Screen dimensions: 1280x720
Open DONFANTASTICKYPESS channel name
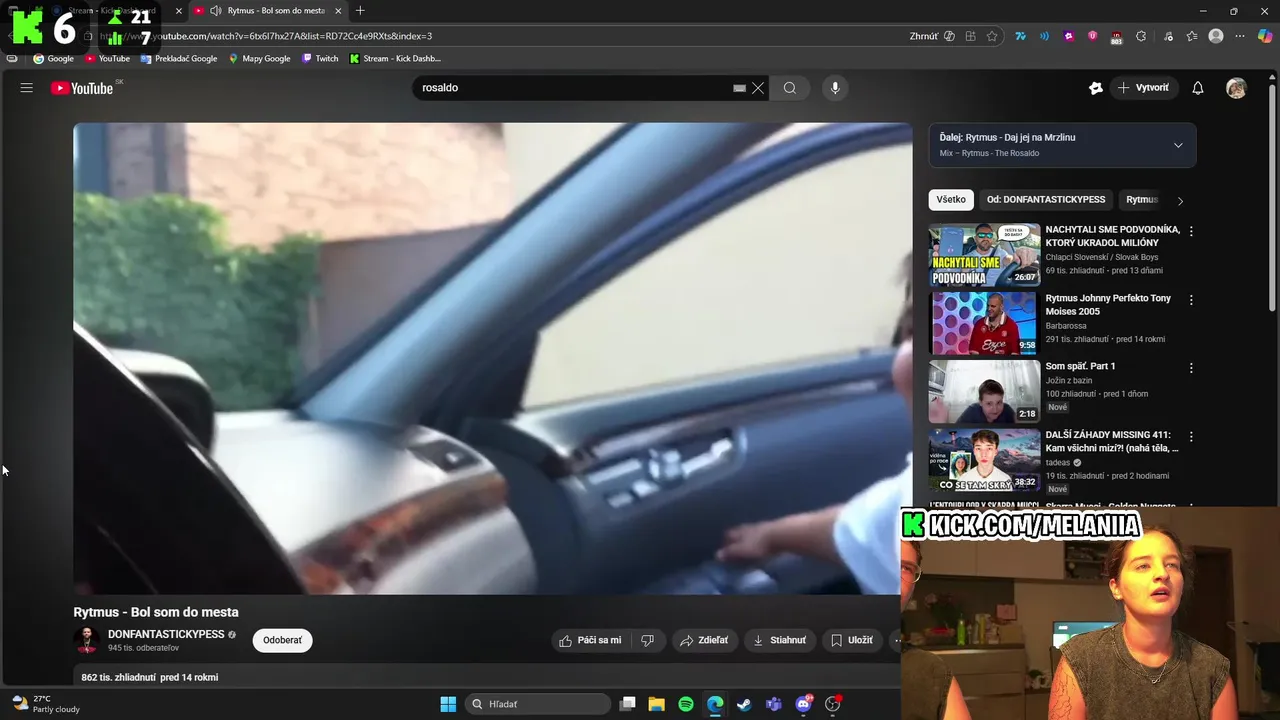tap(166, 634)
